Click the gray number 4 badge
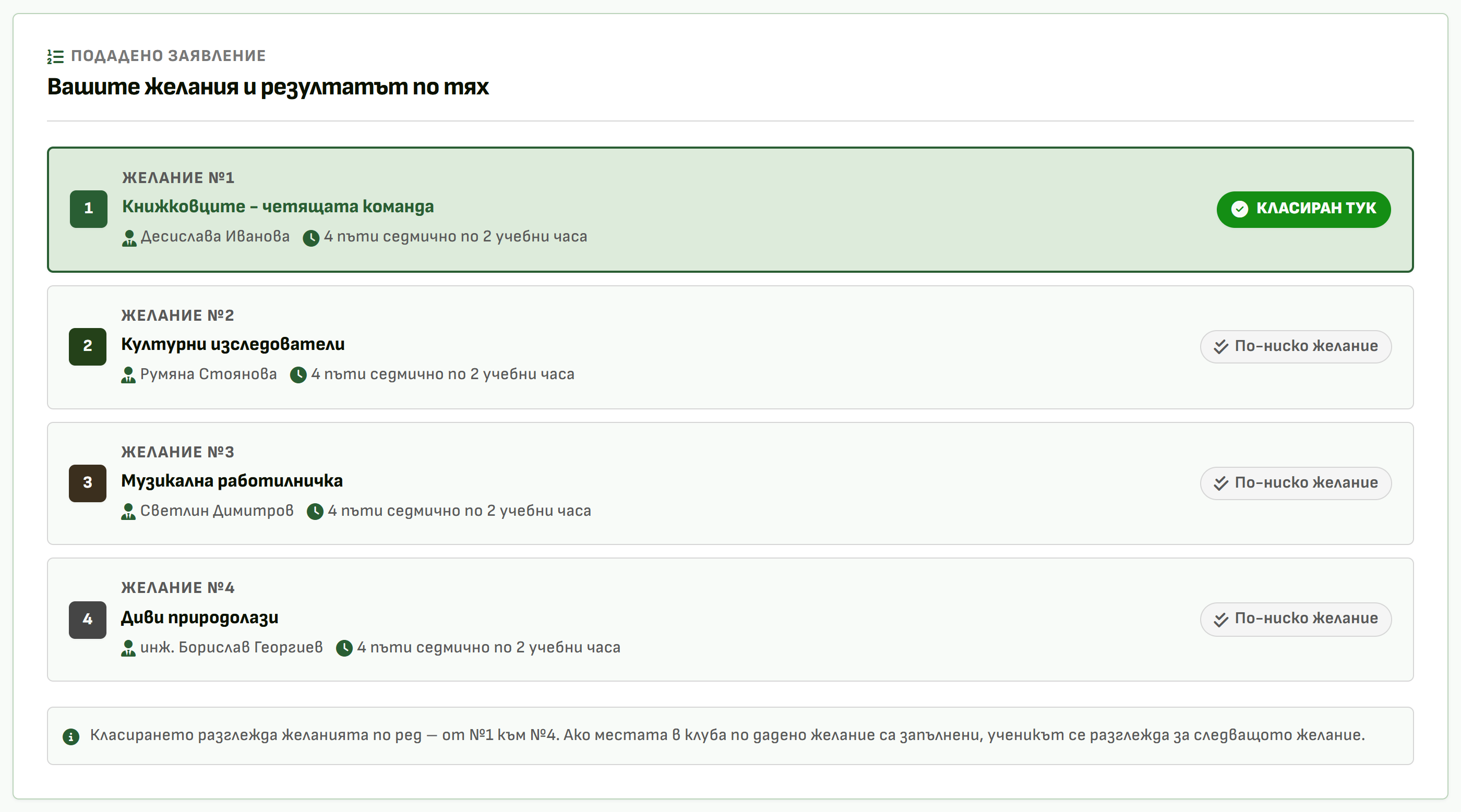Screen dimensions: 1461x812 [x=87, y=620]
